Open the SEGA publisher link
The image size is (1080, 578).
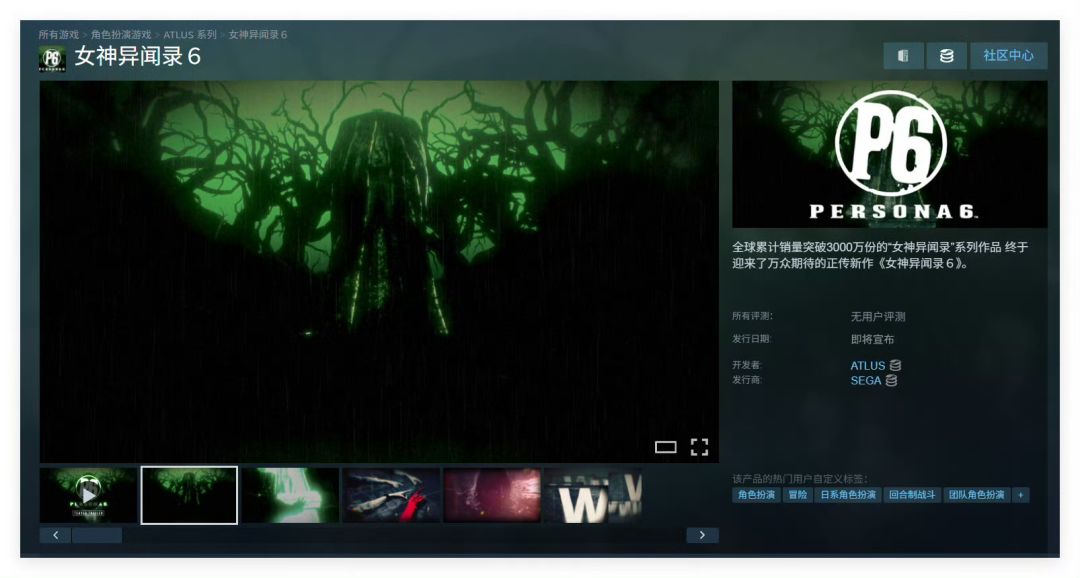point(866,380)
